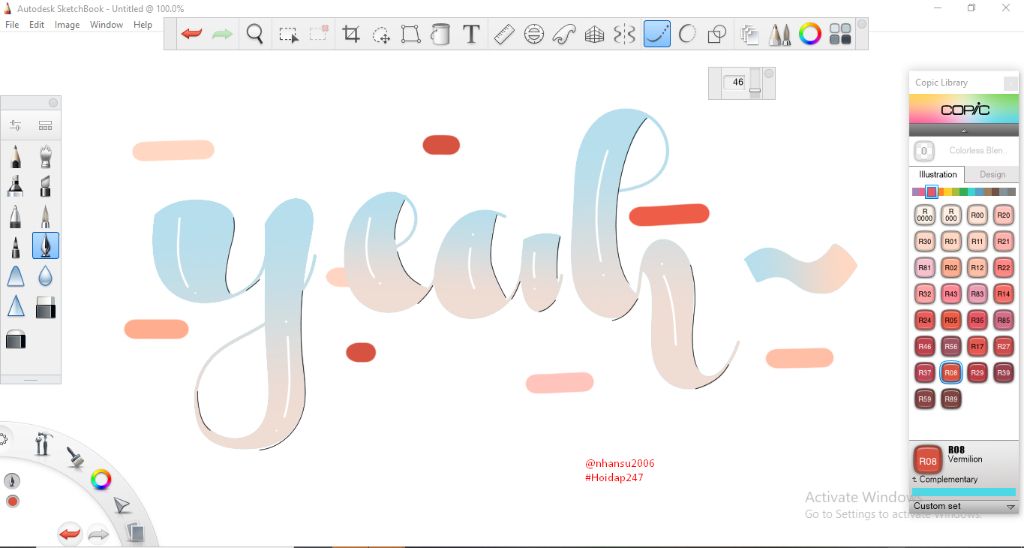Open the lagoon Color wheel icon
This screenshot has width=1024, height=548.
tap(101, 479)
